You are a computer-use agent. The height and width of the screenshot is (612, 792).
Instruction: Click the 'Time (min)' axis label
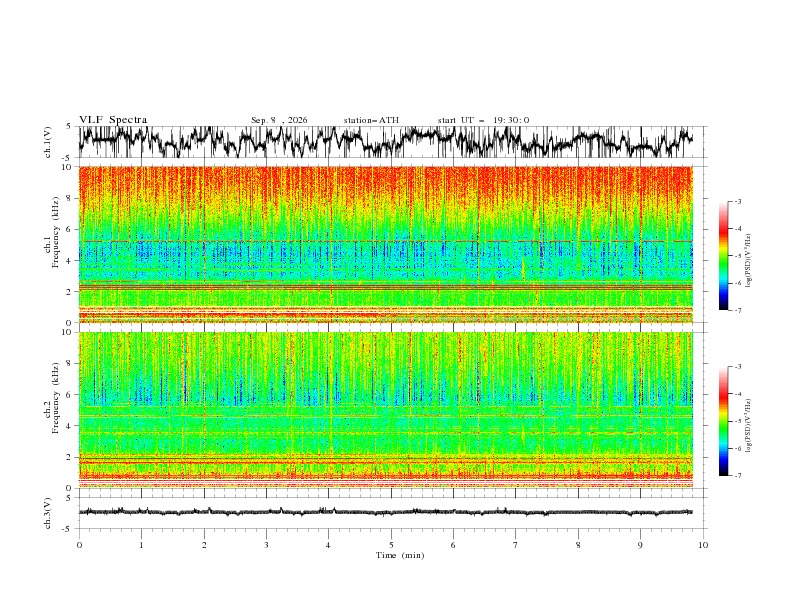tap(400, 555)
